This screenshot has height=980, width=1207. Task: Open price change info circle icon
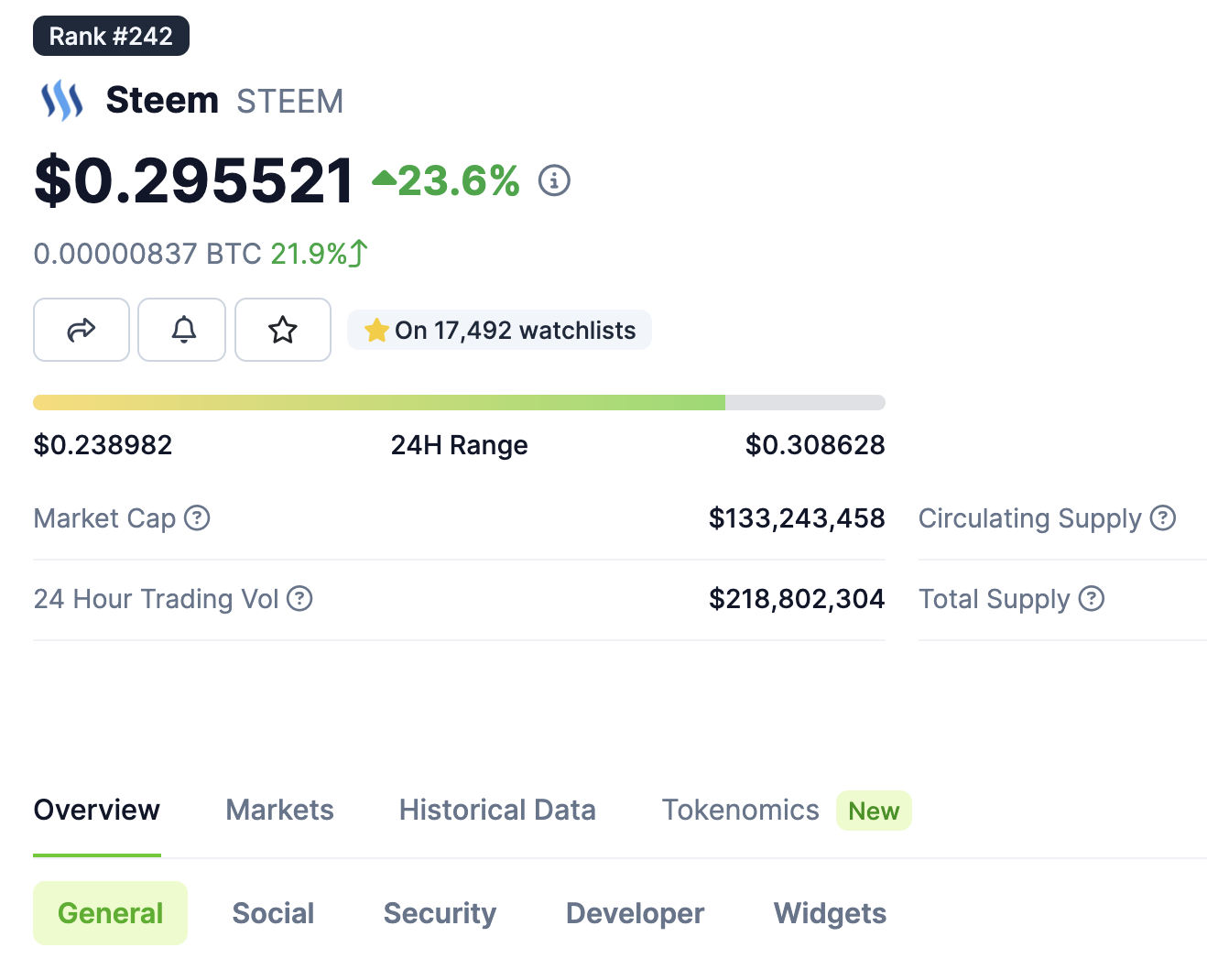(x=554, y=180)
